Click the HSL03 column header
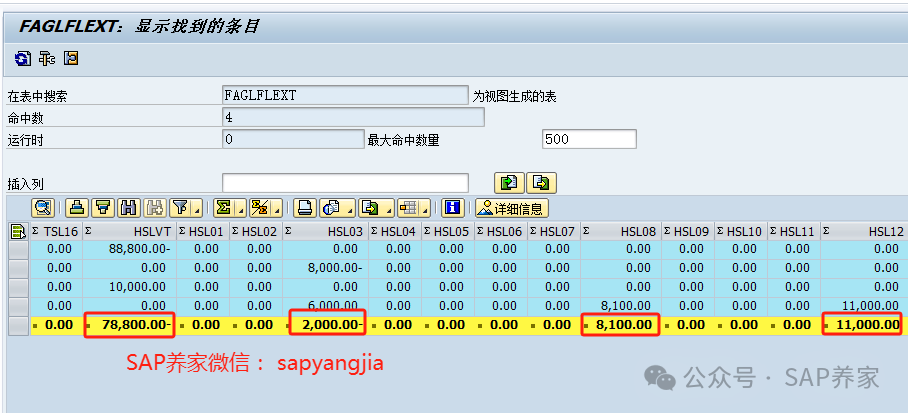This screenshot has width=908, height=413. [x=325, y=232]
